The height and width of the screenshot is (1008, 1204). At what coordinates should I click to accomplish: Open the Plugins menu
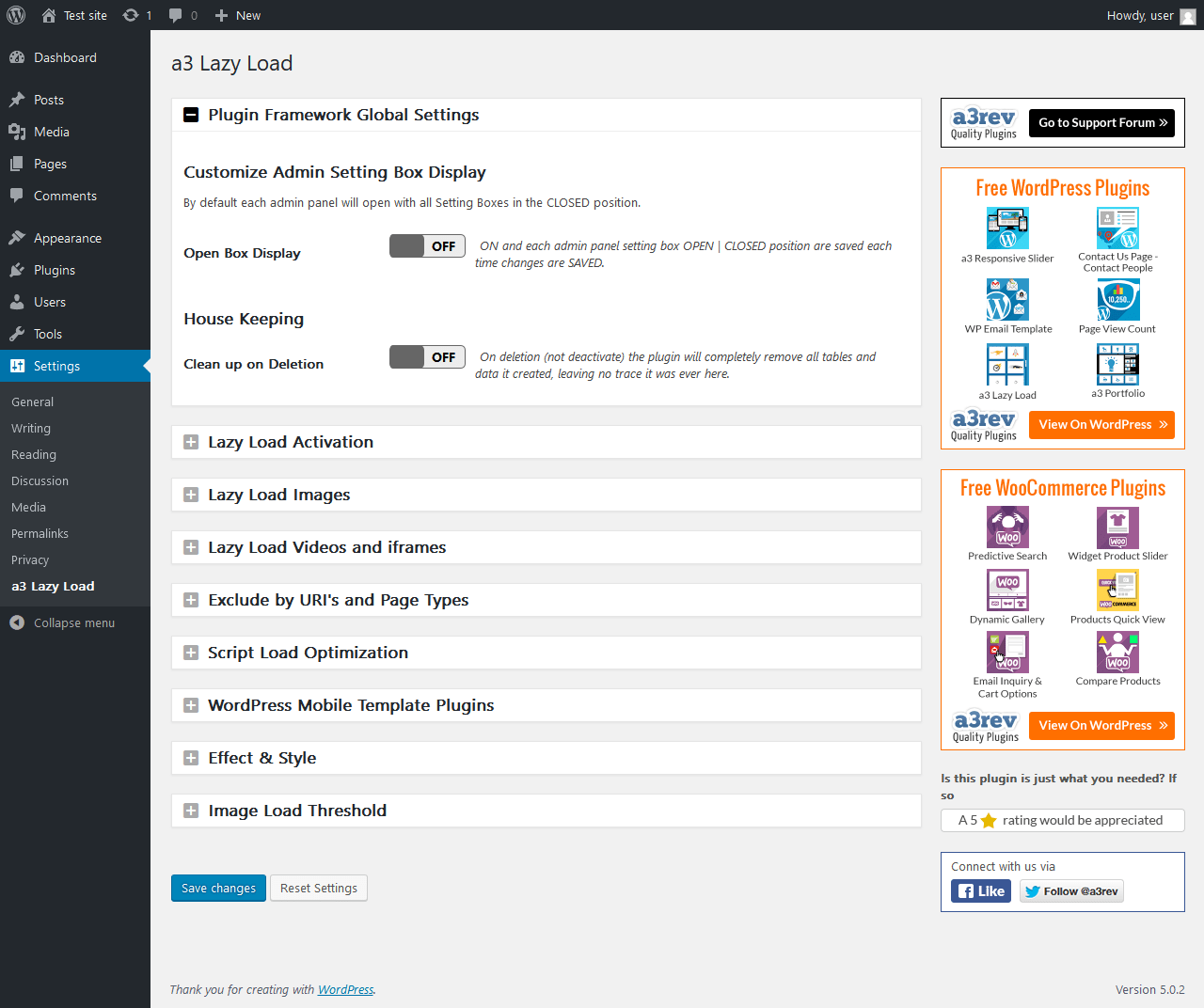75,270
